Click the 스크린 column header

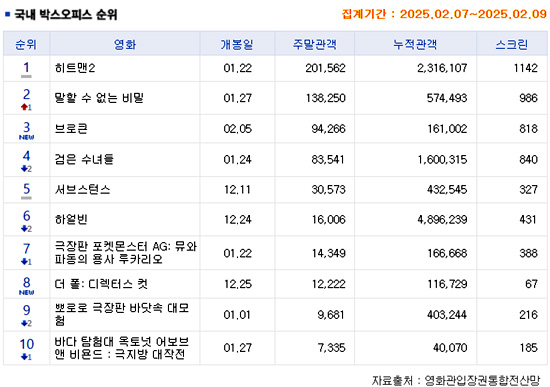coord(511,44)
